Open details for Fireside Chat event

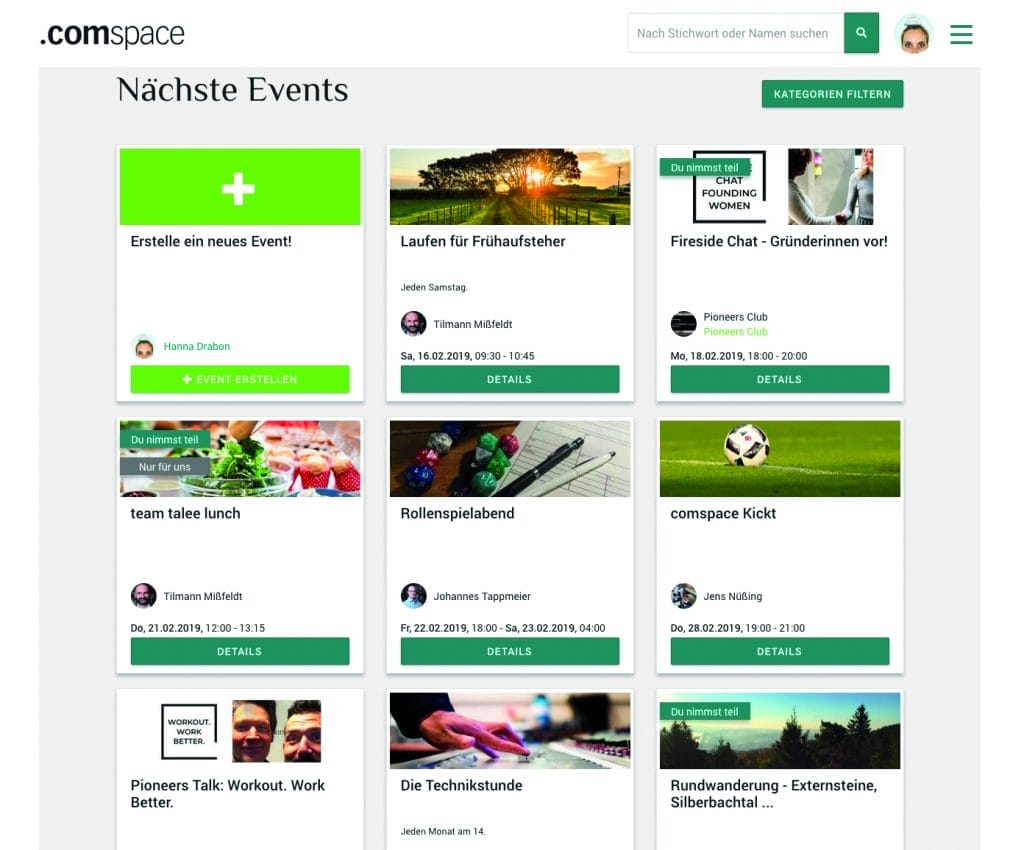click(x=779, y=379)
